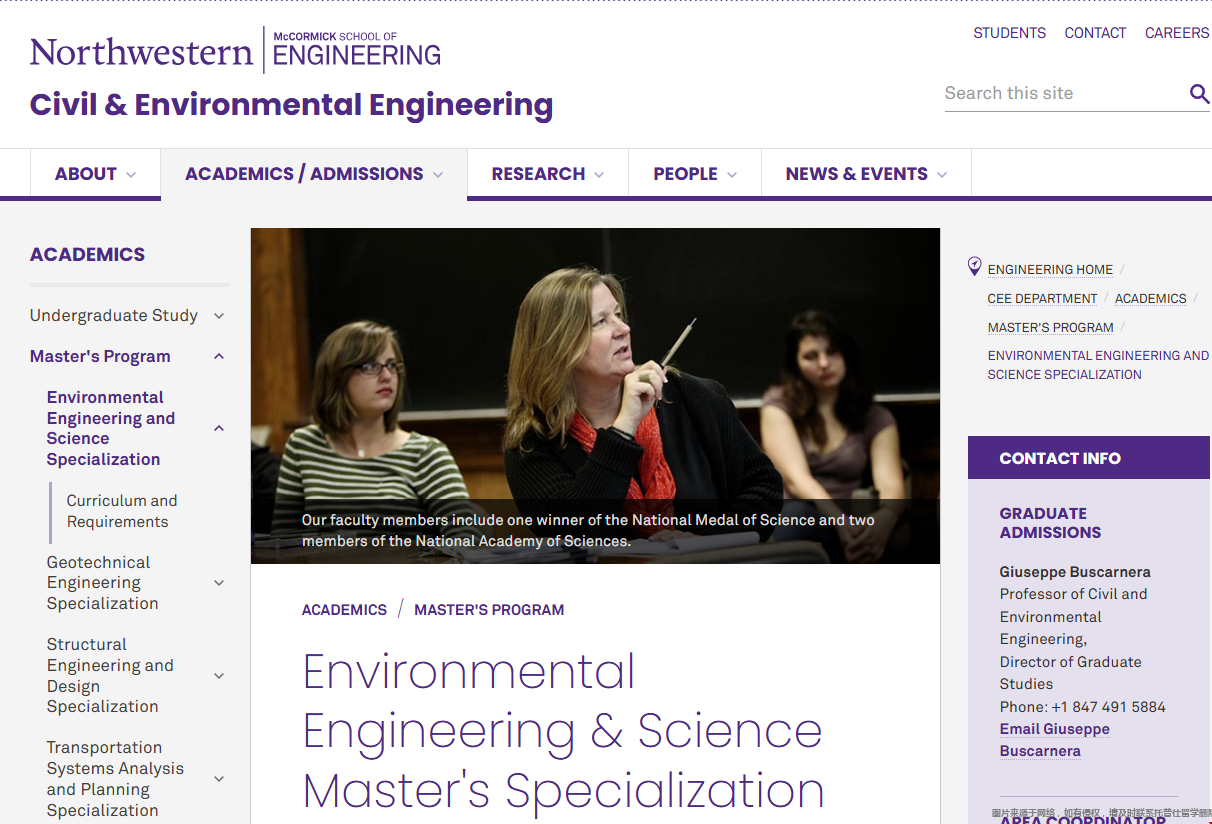This screenshot has height=824, width=1212.
Task: Open the About dropdown menu
Action: point(95,174)
